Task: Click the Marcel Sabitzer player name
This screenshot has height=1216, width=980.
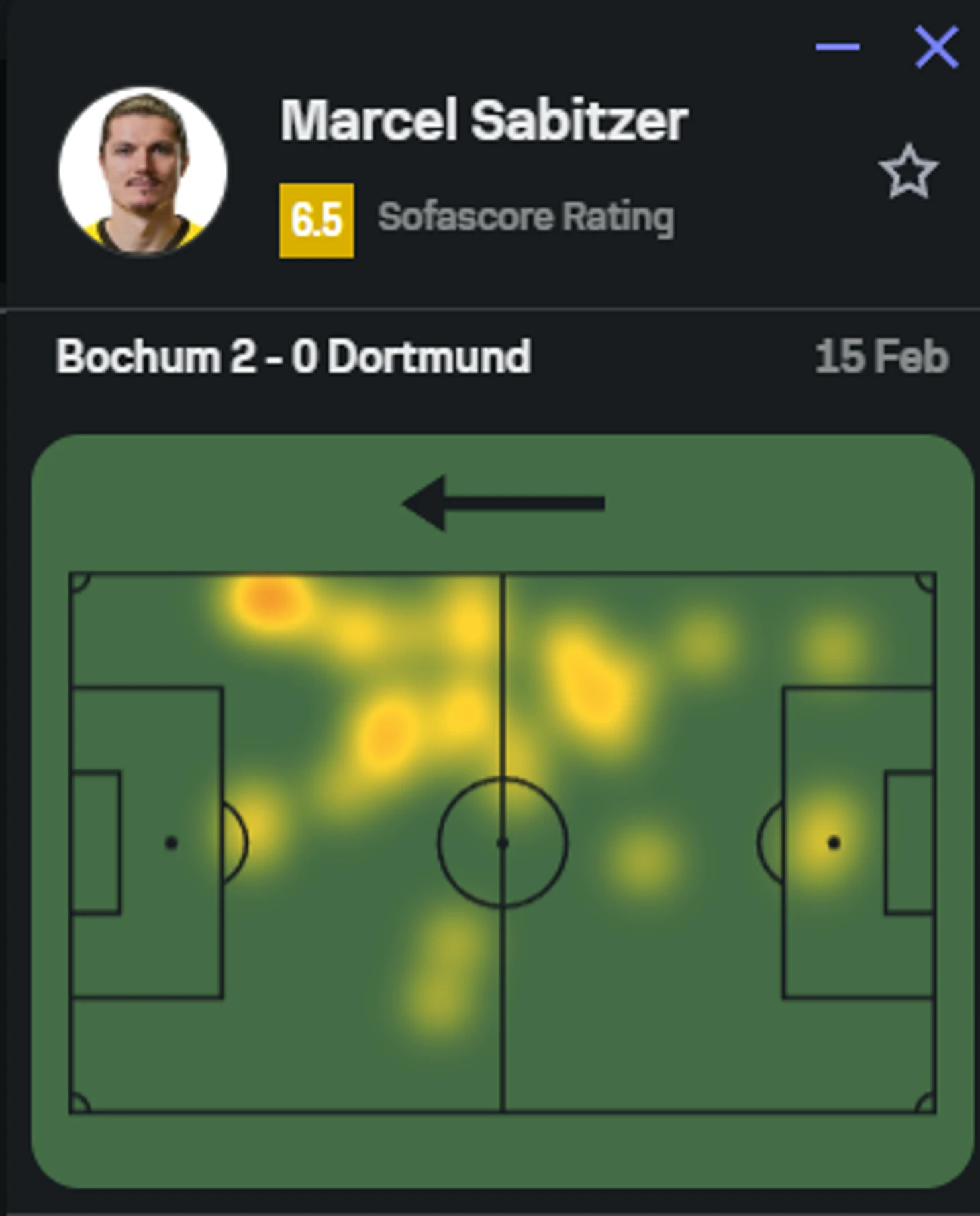Action: (484, 121)
